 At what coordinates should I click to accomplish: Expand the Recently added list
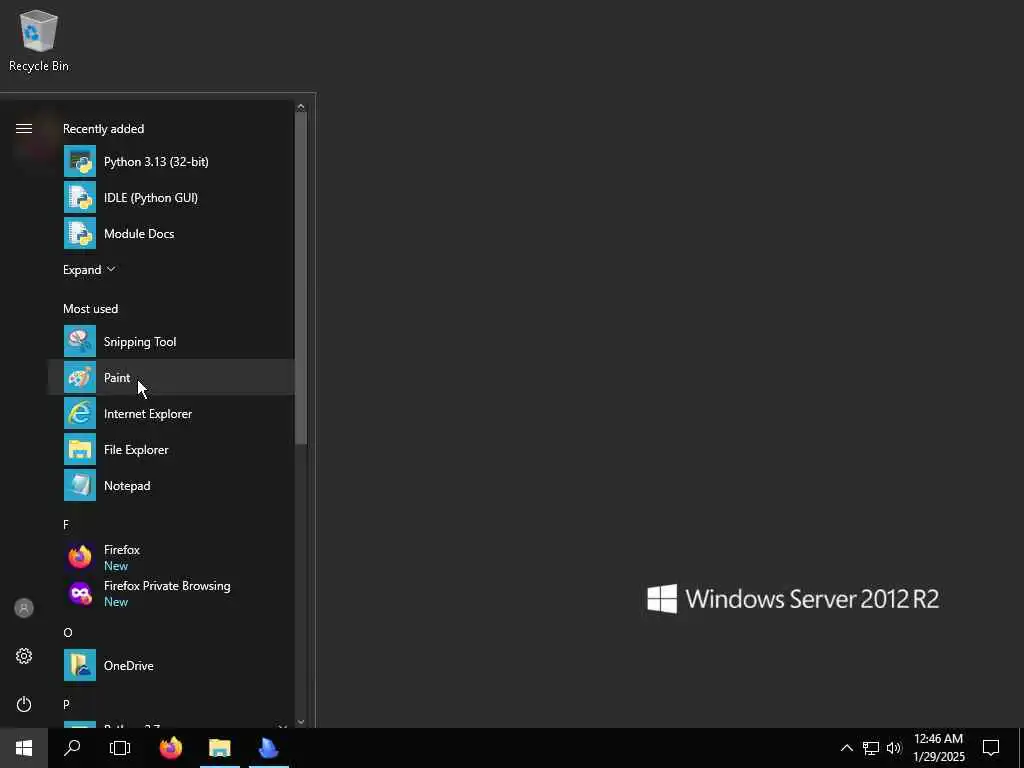[89, 270]
